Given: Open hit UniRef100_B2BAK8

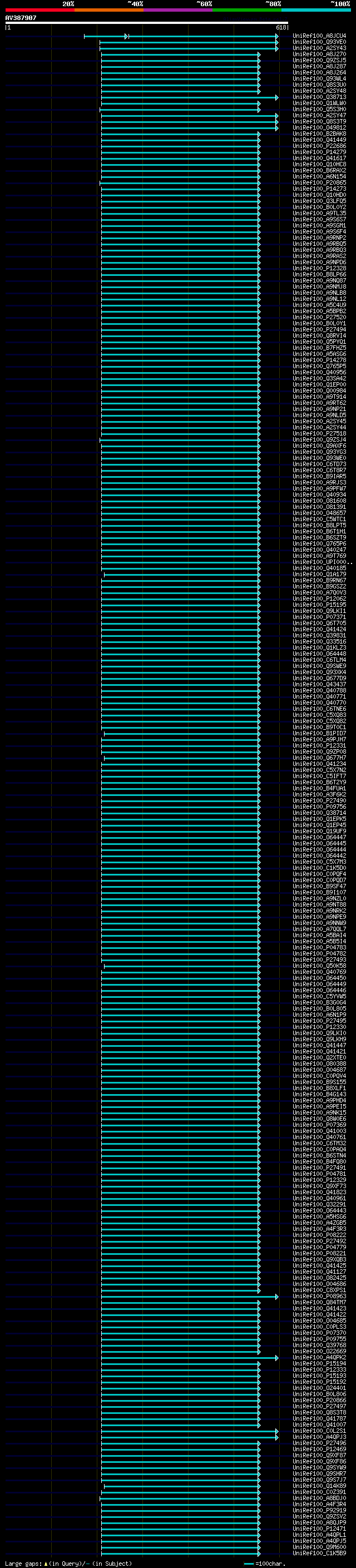Looking at the screenshot, I should click(x=319, y=133).
